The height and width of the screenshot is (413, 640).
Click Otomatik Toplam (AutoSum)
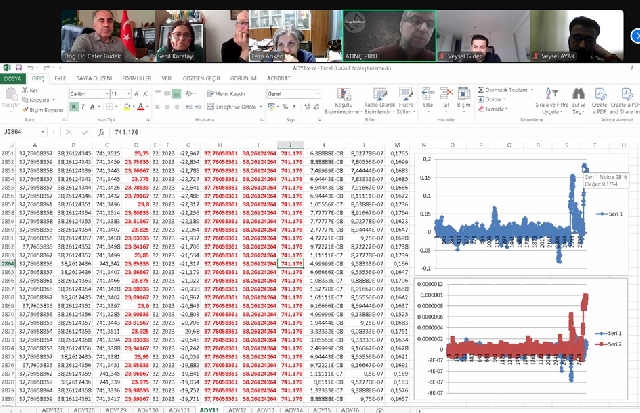(502, 89)
